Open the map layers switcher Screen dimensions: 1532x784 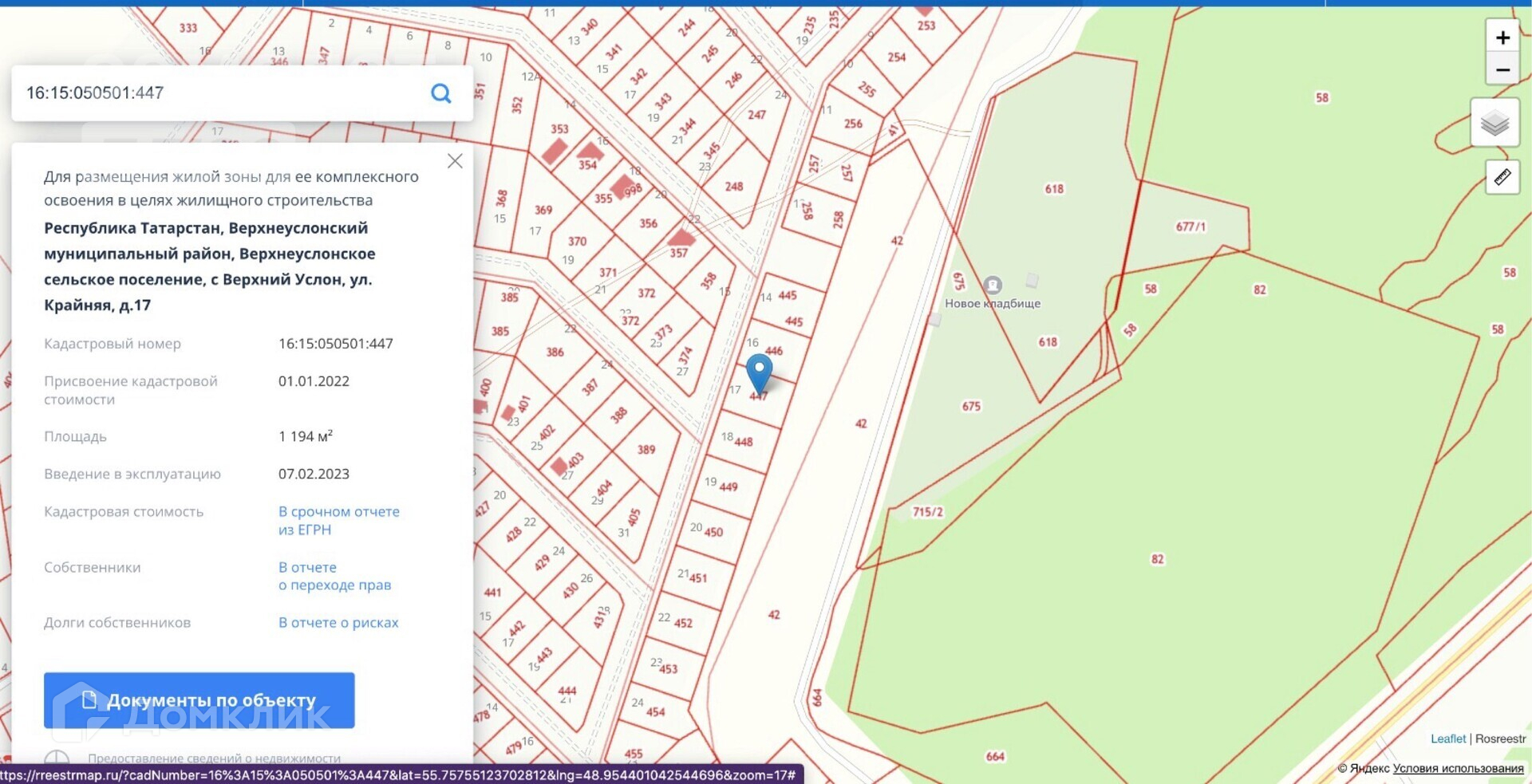(x=1494, y=123)
